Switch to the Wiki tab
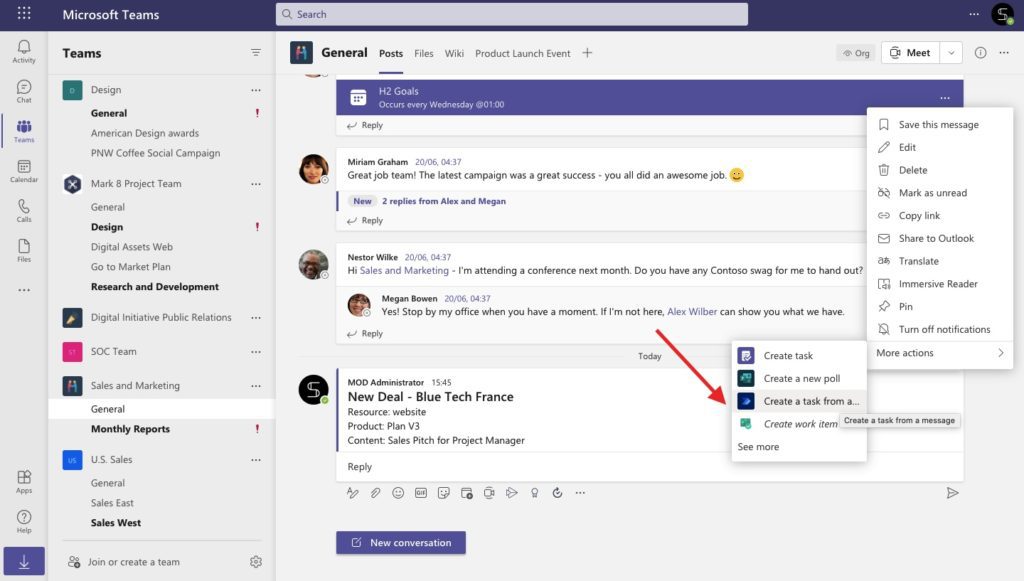The width and height of the screenshot is (1024, 581). click(x=454, y=54)
